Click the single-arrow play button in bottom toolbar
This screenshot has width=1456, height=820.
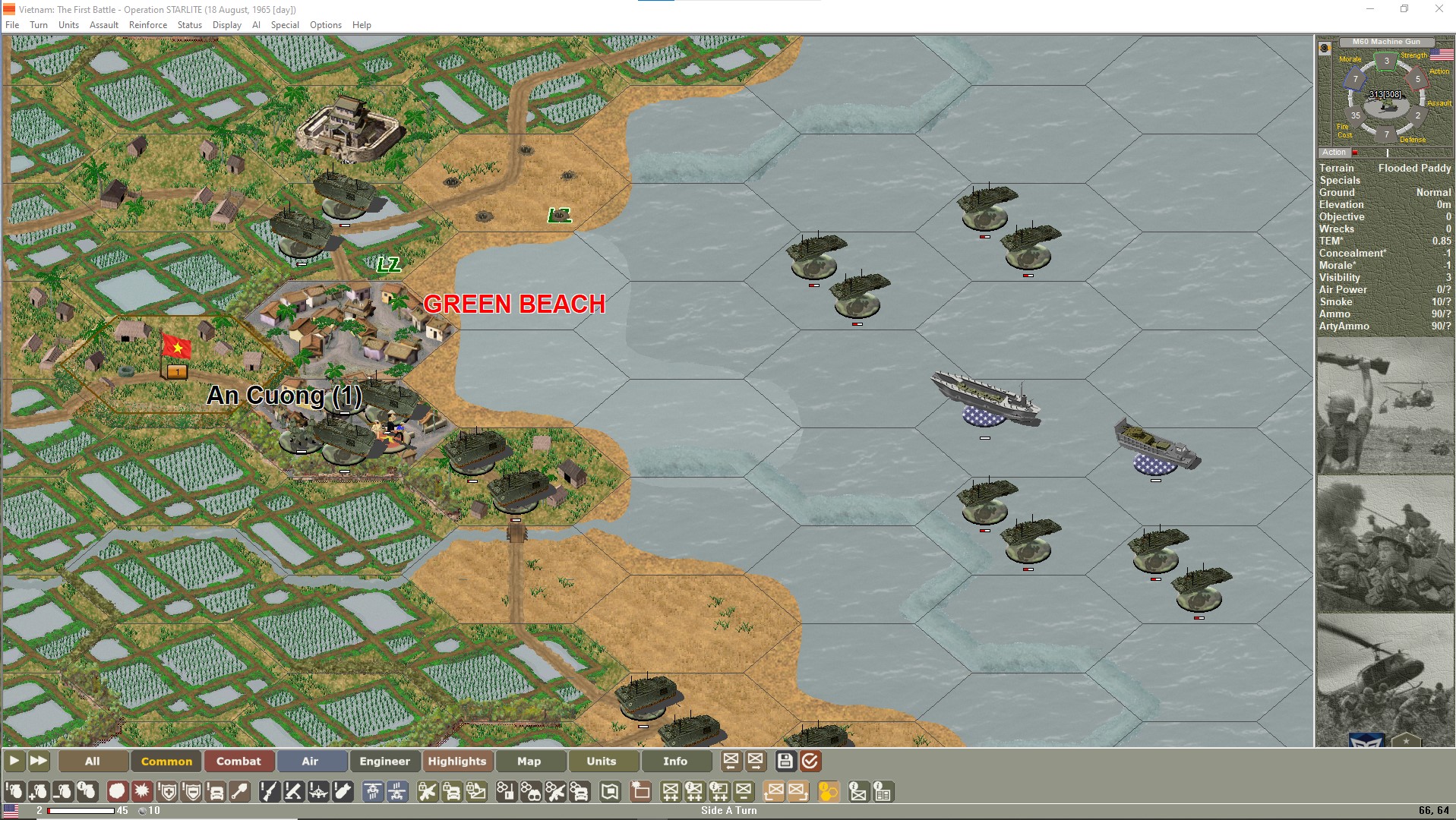[x=14, y=761]
